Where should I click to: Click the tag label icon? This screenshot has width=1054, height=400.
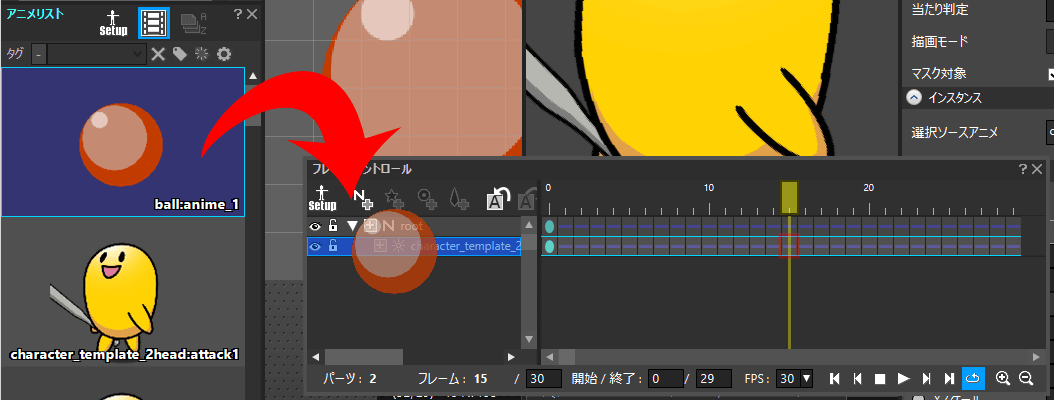point(179,54)
